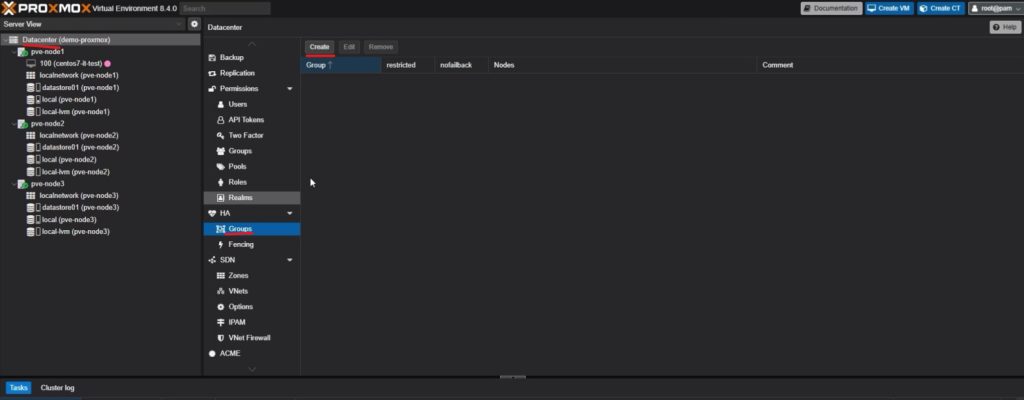Collapse the Datacenter tree expander

coord(5,40)
